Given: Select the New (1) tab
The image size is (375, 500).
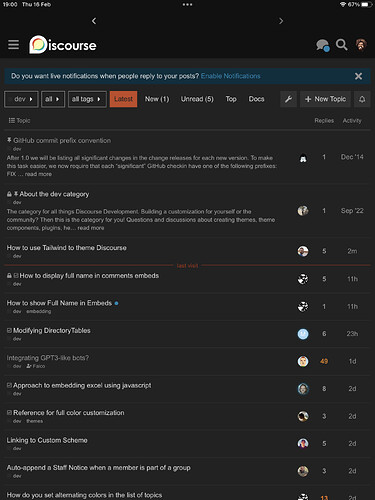Looking at the screenshot, I should [x=157, y=99].
